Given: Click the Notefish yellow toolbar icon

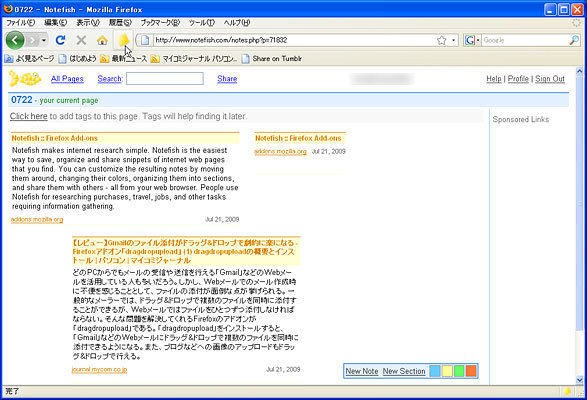Looking at the screenshot, I should pyautogui.click(x=123, y=40).
